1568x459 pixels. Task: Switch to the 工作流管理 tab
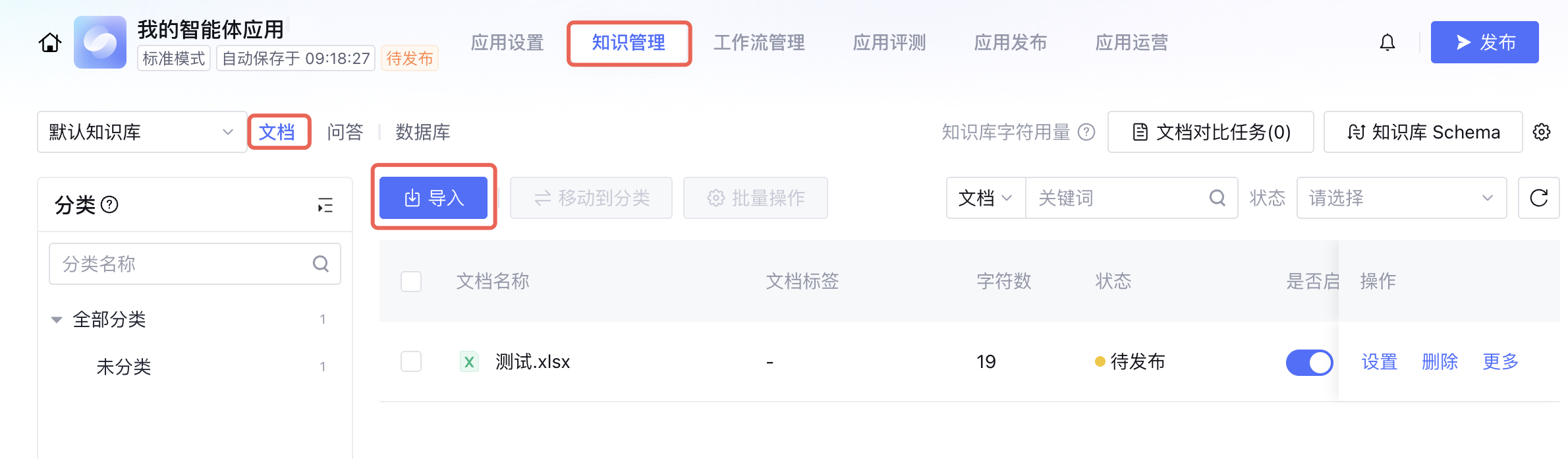[x=759, y=43]
